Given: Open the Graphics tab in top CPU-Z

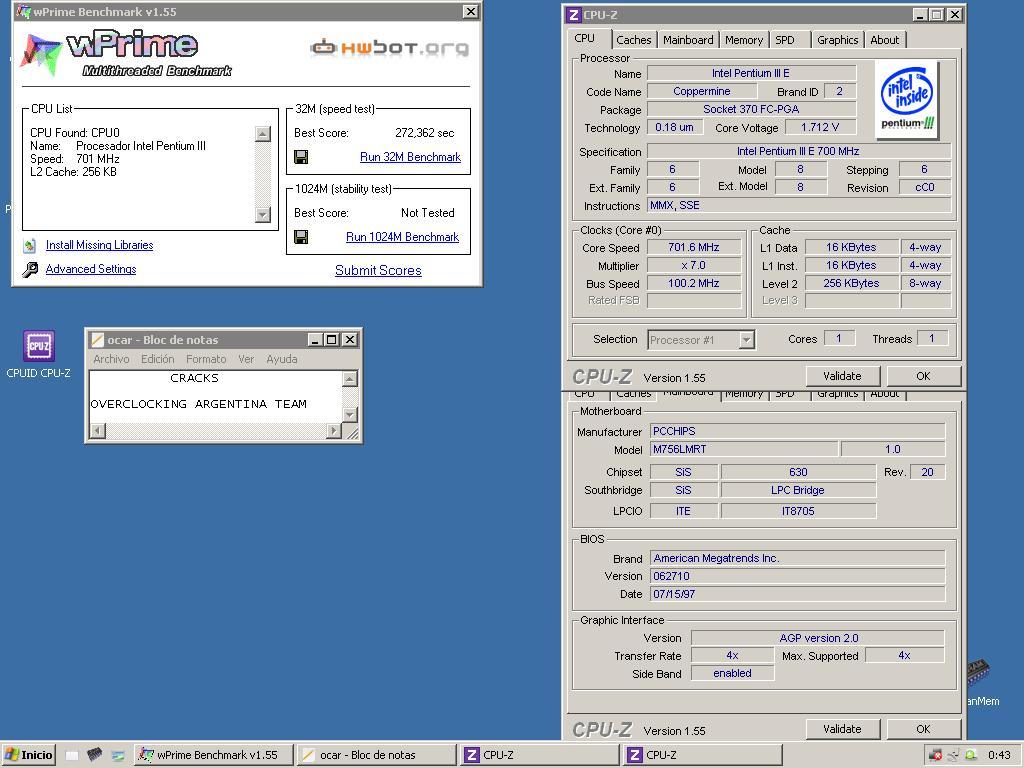Looking at the screenshot, I should [x=837, y=40].
